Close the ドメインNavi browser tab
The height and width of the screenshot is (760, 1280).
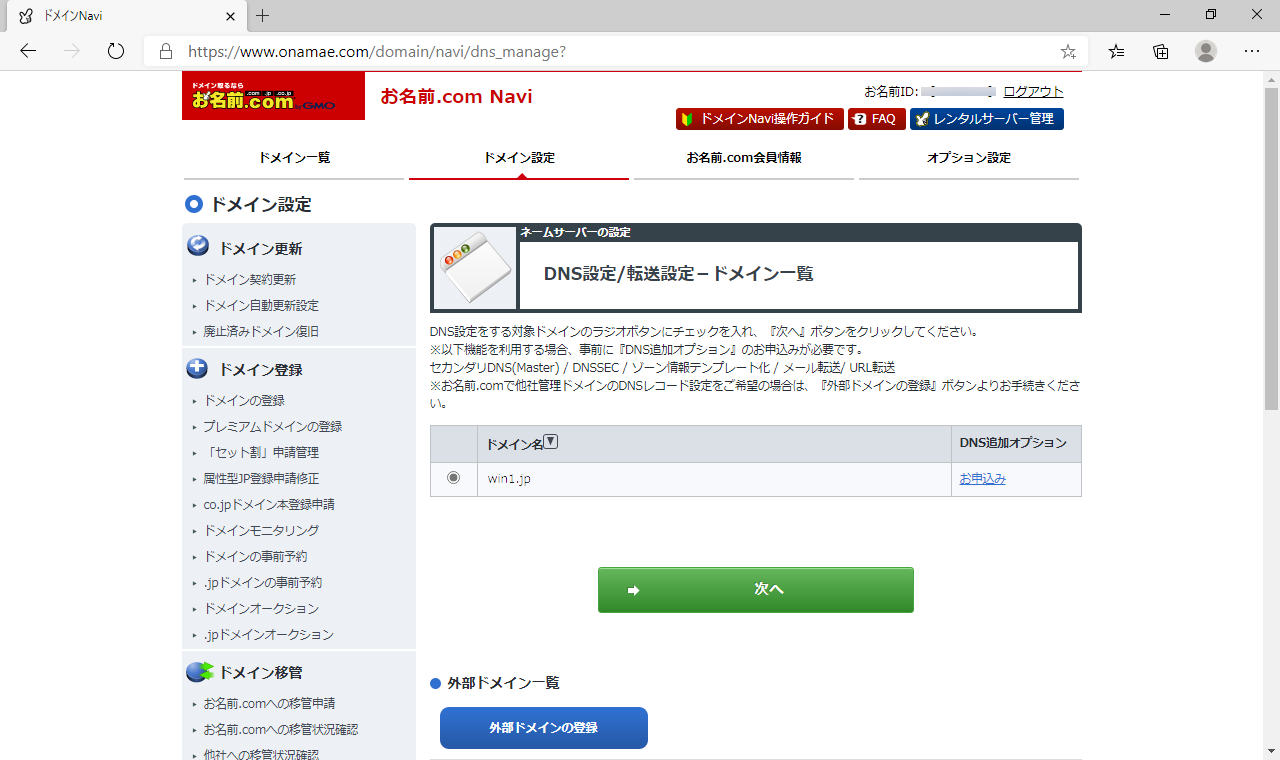[230, 16]
